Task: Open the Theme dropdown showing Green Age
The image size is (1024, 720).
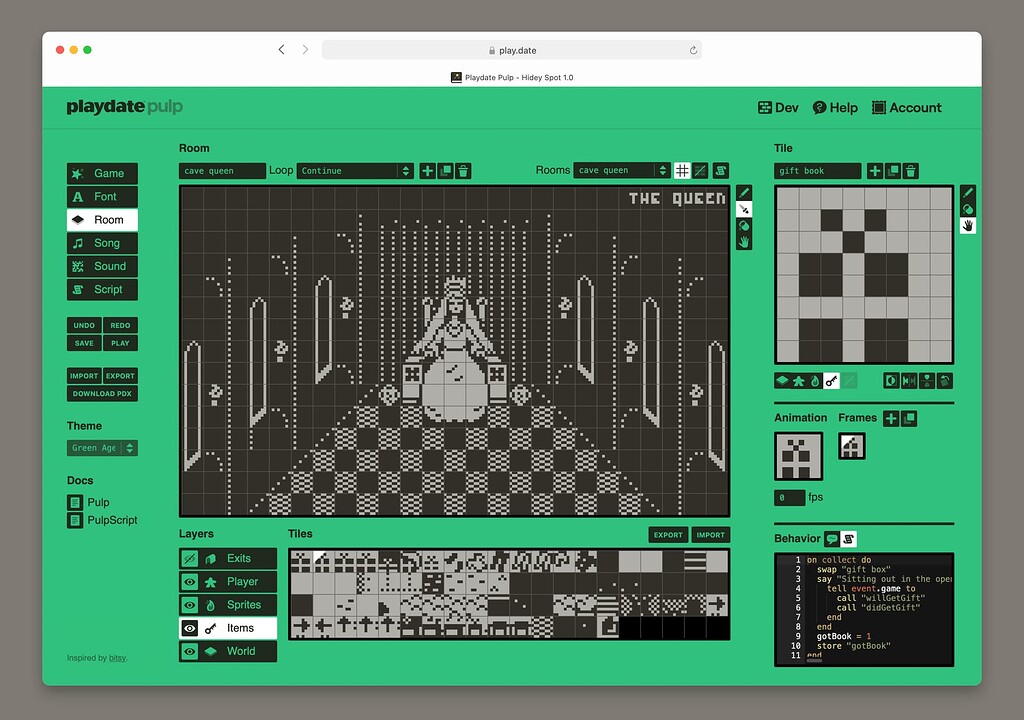Action: point(101,447)
